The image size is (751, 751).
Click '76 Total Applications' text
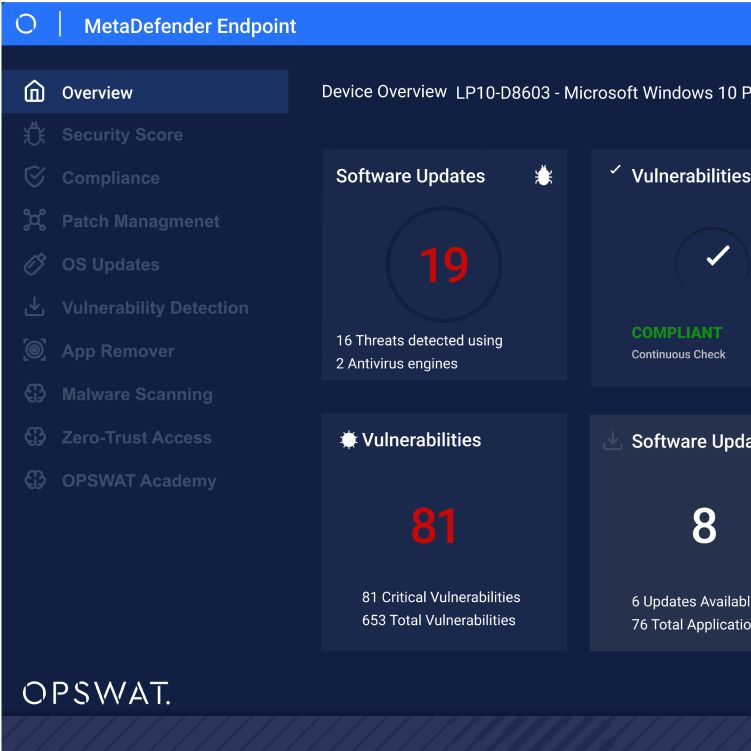[x=691, y=625]
